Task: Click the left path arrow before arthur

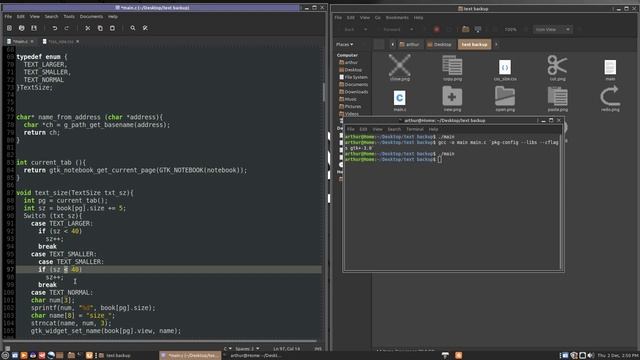Action: click(392, 44)
